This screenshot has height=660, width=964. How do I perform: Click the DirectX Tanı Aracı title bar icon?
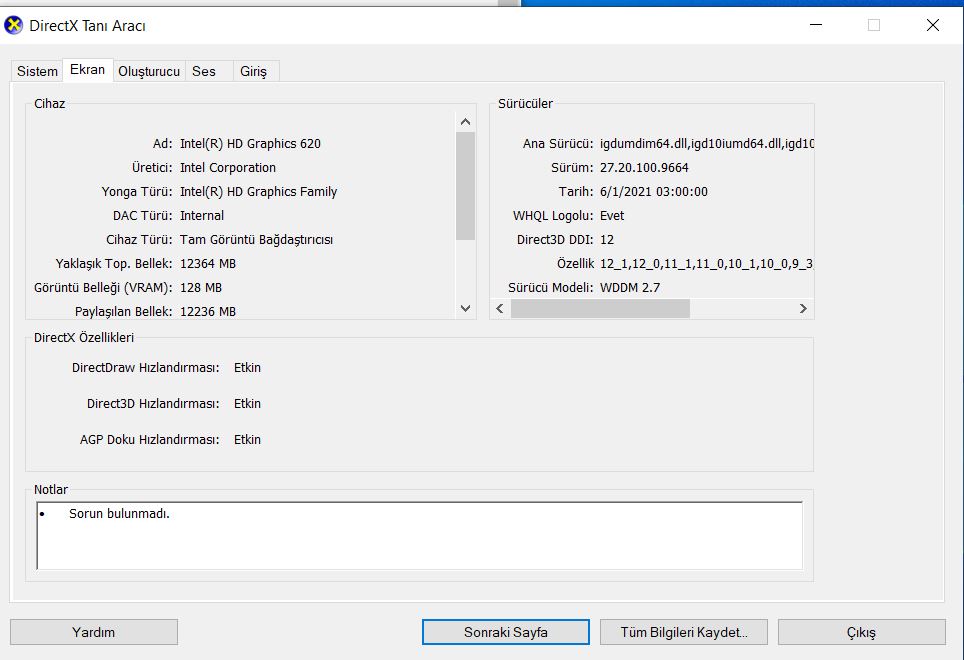pos(14,25)
